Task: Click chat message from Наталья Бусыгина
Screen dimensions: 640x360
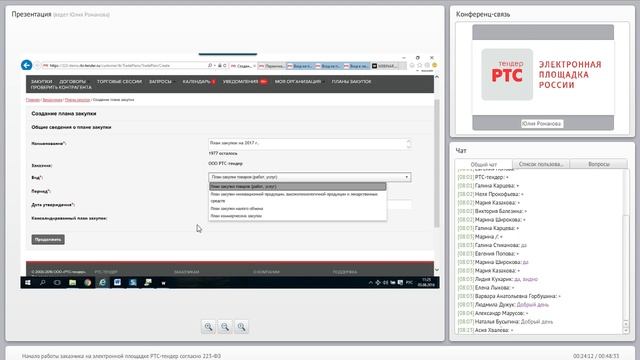Action: tap(505, 322)
